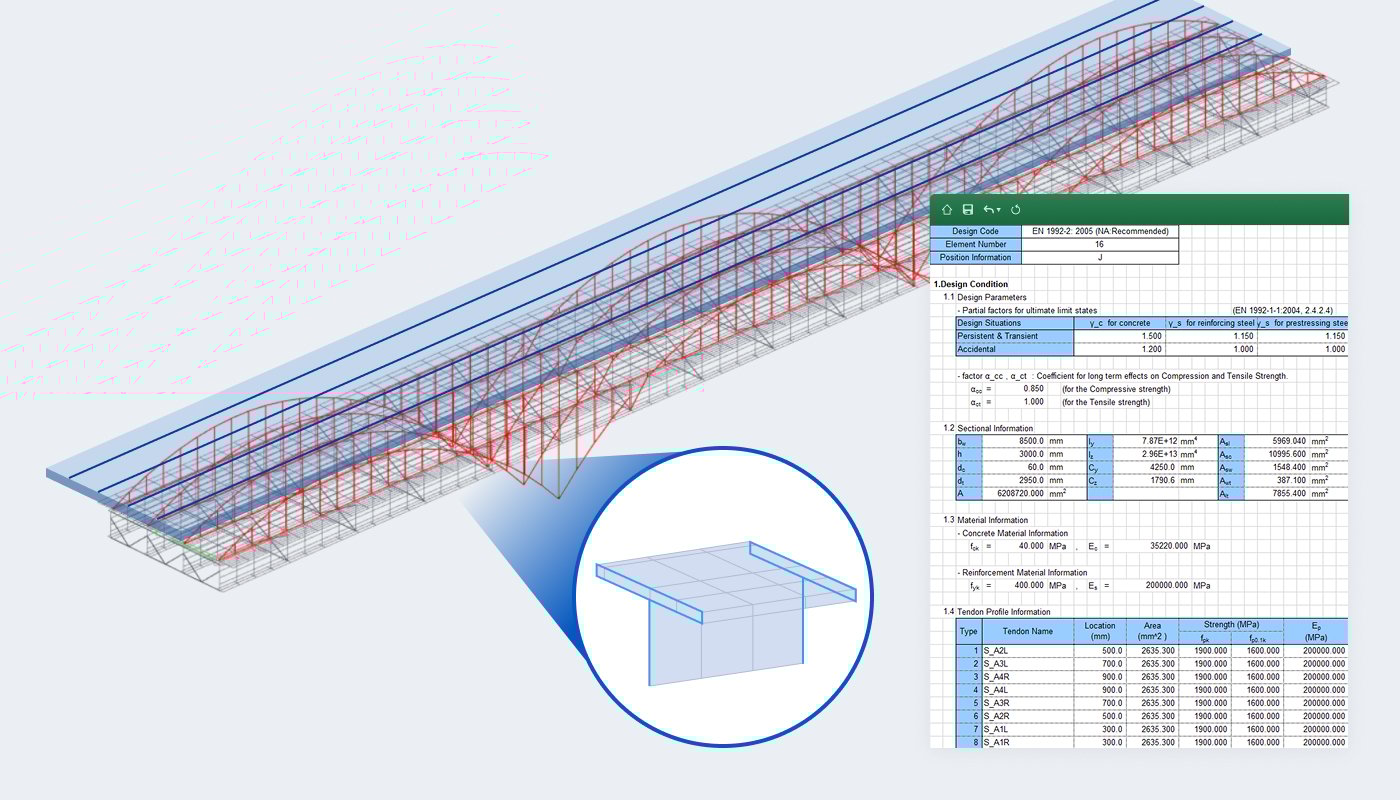Click the Save disk icon
1400x800 pixels.
click(x=968, y=210)
